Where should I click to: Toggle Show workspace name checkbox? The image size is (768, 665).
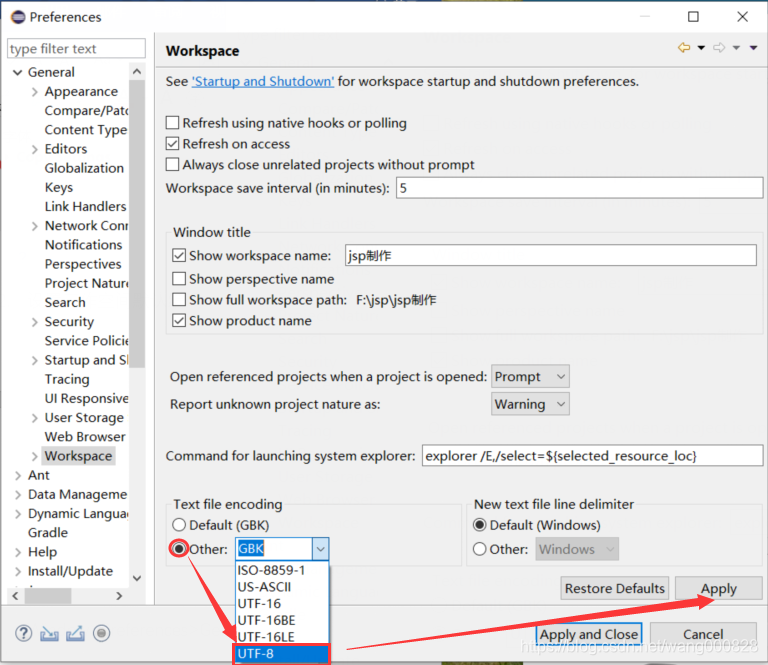pos(179,256)
